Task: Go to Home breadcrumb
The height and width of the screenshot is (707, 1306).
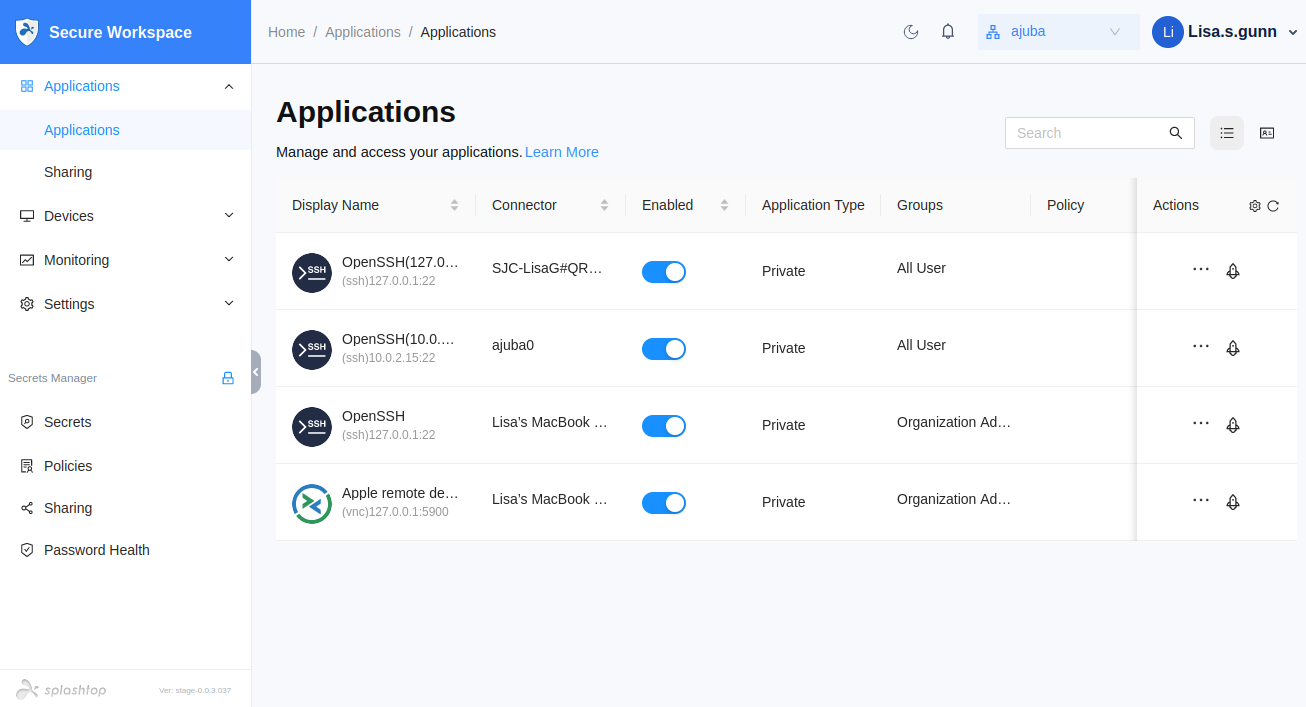Action: (286, 32)
